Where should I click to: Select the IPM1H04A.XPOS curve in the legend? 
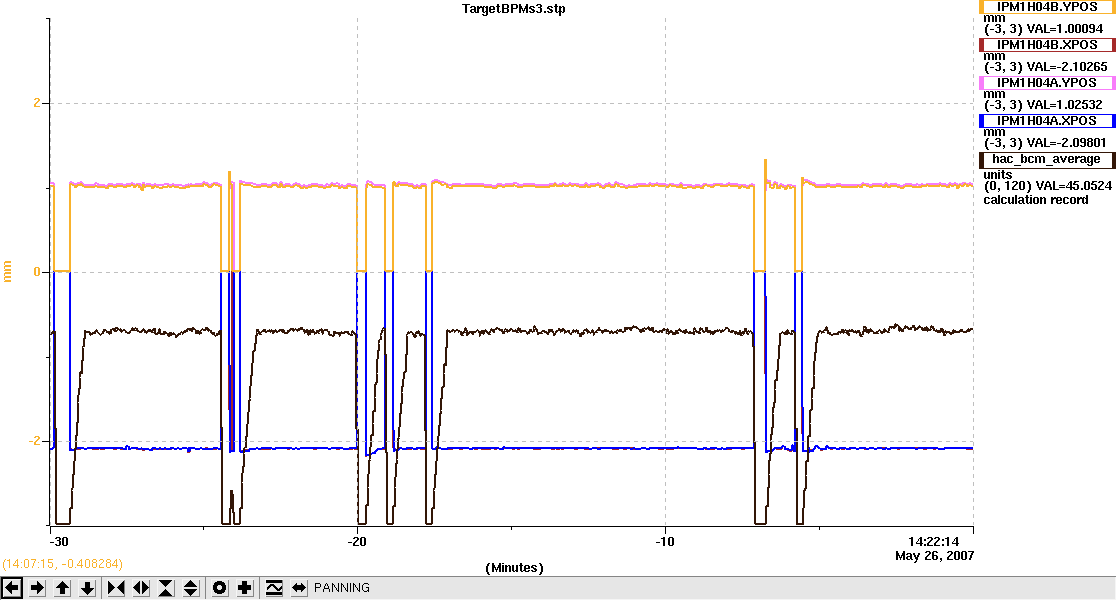1047,121
